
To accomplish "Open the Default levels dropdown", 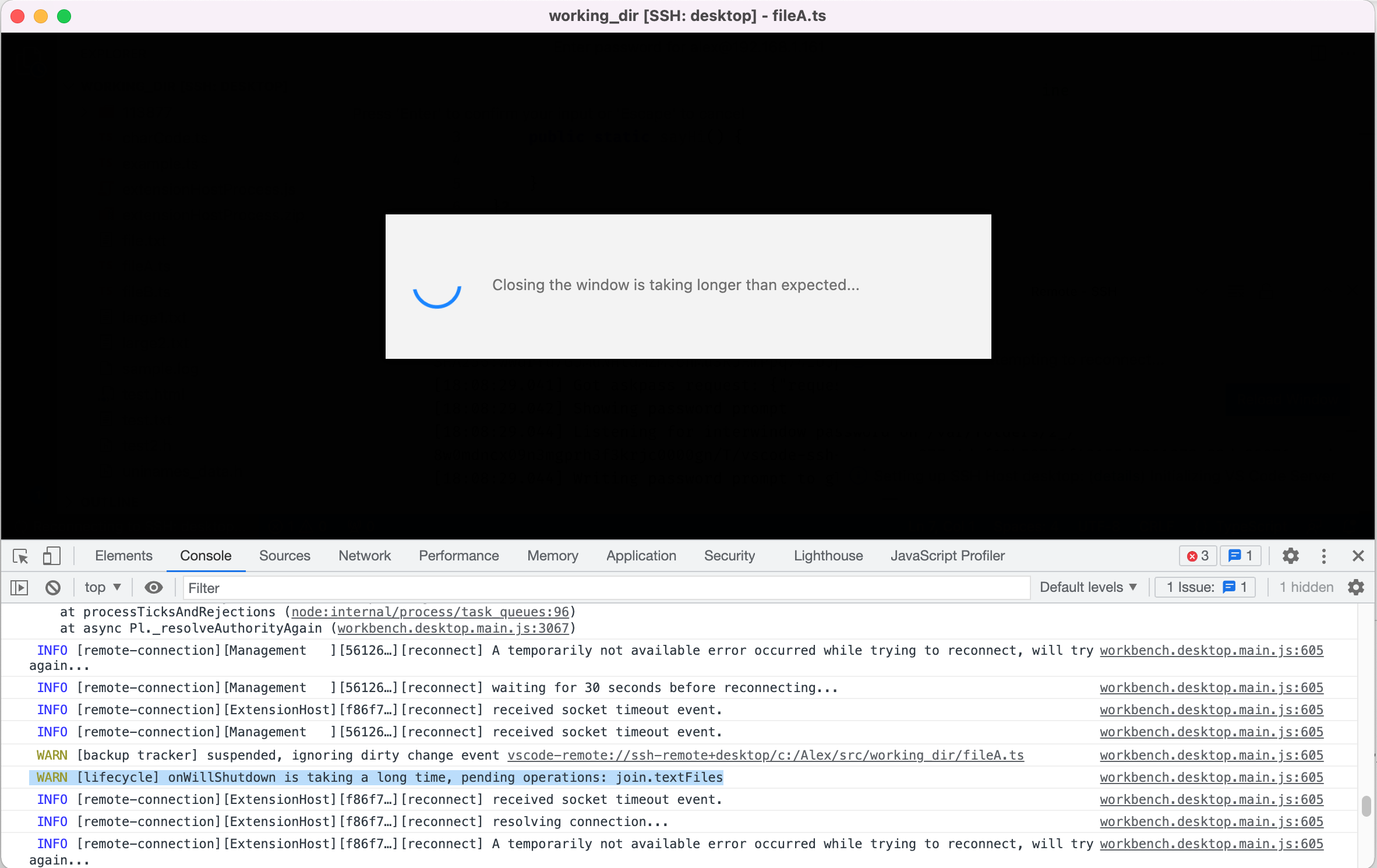I will pos(1088,587).
